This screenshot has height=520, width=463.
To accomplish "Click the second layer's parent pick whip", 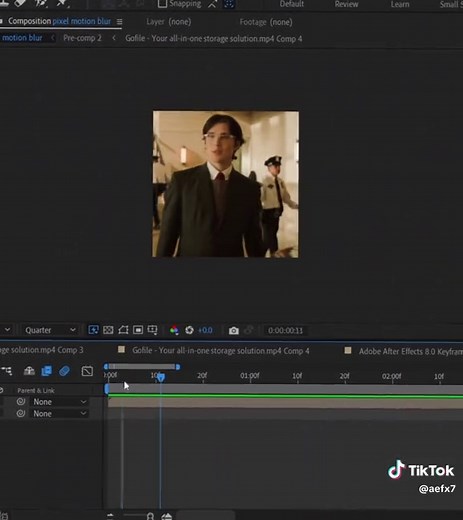I will point(21,413).
